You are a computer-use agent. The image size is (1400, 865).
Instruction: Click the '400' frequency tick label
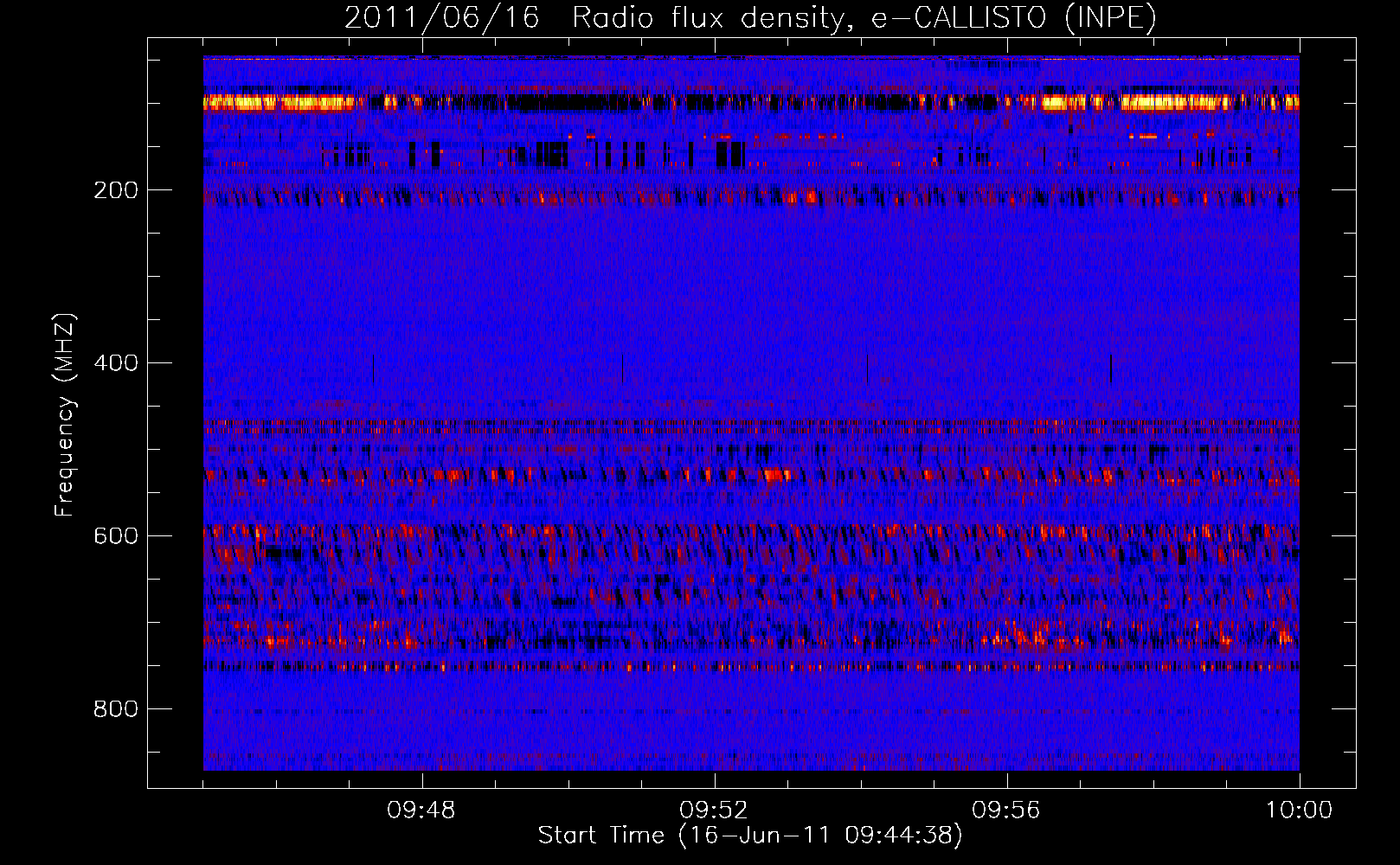click(116, 363)
